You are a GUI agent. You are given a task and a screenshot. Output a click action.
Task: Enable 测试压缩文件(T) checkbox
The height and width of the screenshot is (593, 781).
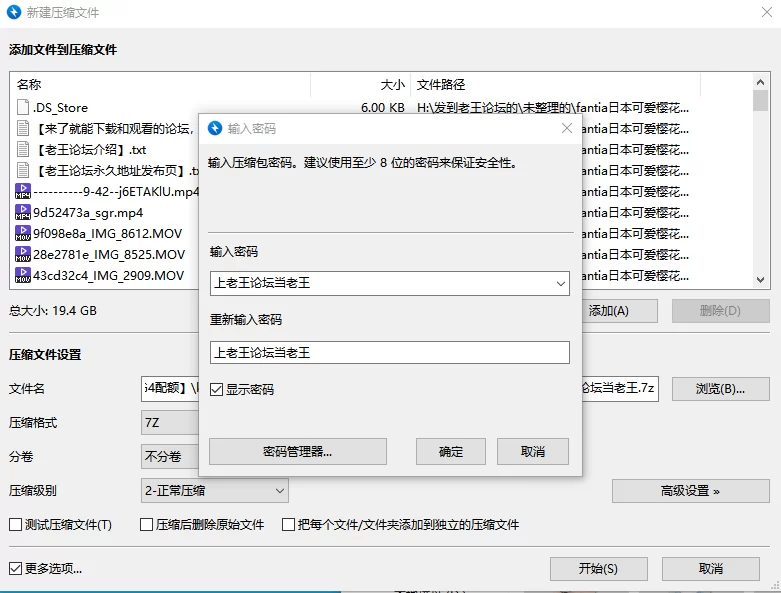coord(15,525)
